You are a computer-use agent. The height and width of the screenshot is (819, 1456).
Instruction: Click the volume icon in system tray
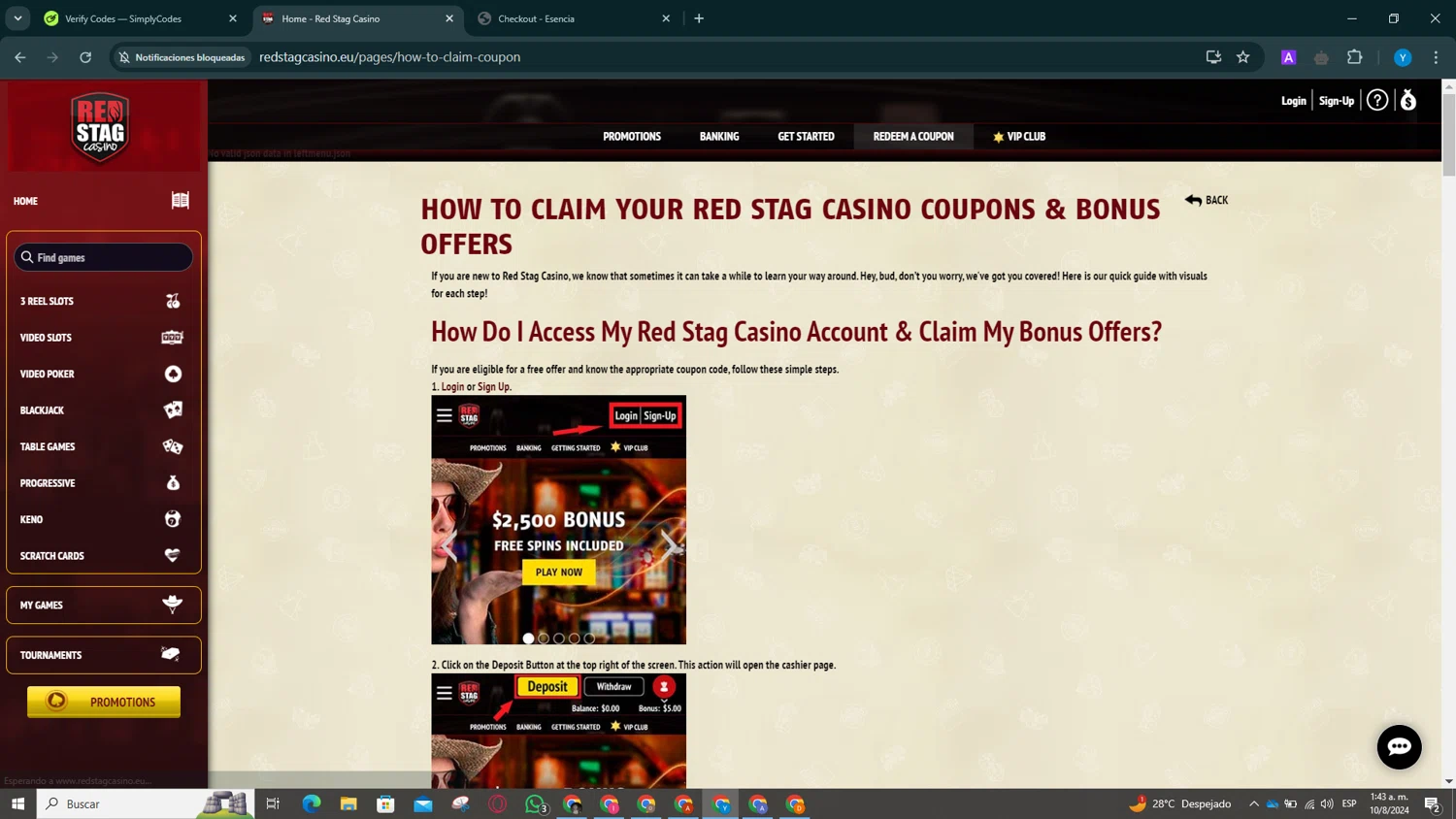click(1326, 803)
